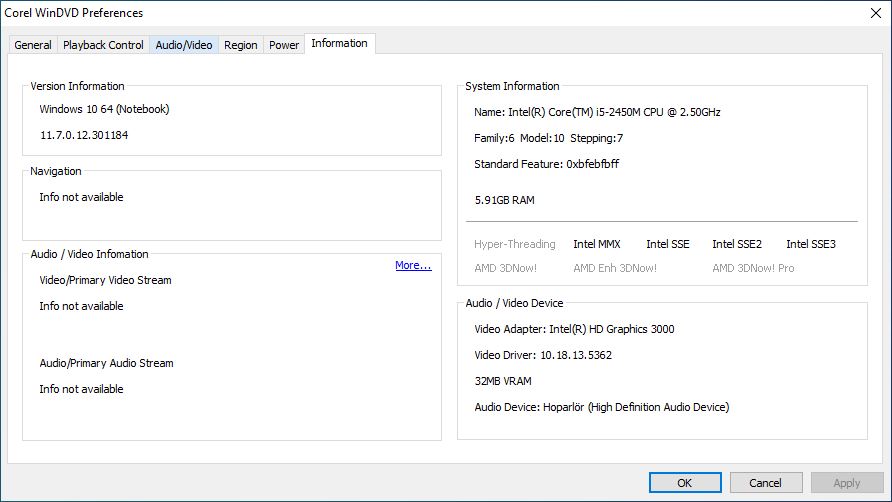Image resolution: width=892 pixels, height=502 pixels.
Task: Click Info not available under Navigation
Action: [81, 197]
